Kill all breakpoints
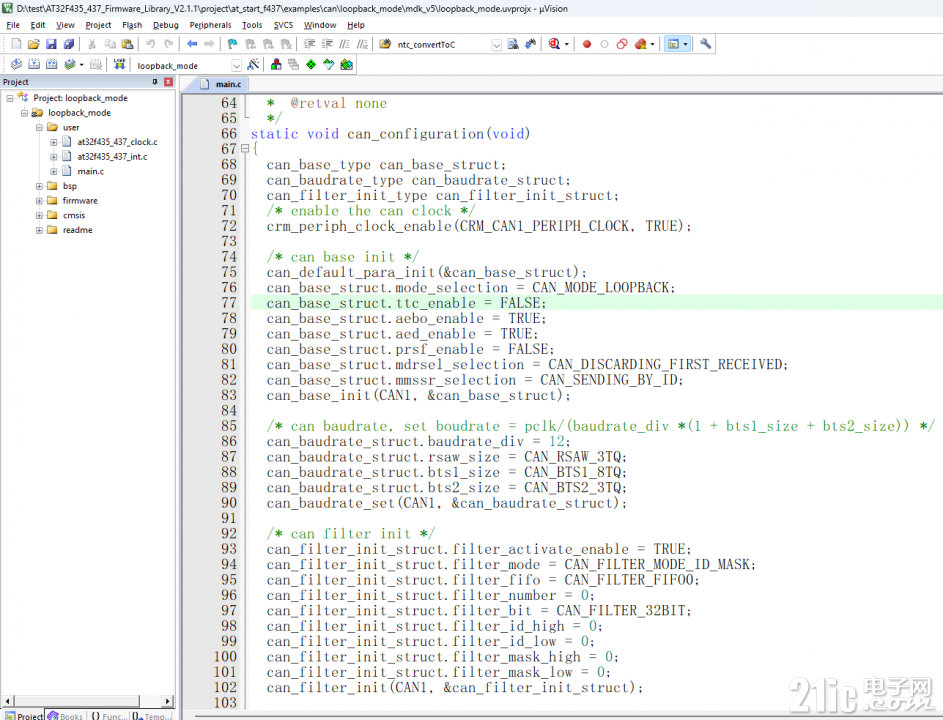Viewport: 943px width, 720px height. [641, 44]
